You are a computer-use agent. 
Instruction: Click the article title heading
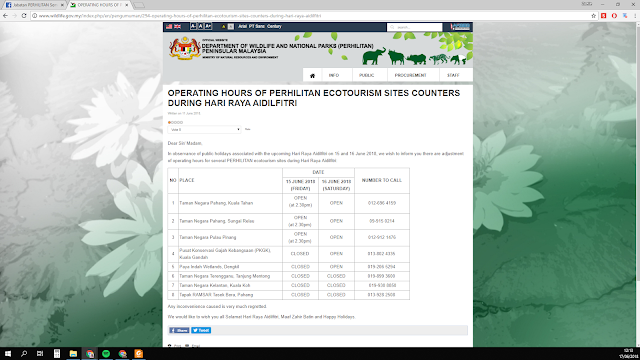click(x=314, y=98)
